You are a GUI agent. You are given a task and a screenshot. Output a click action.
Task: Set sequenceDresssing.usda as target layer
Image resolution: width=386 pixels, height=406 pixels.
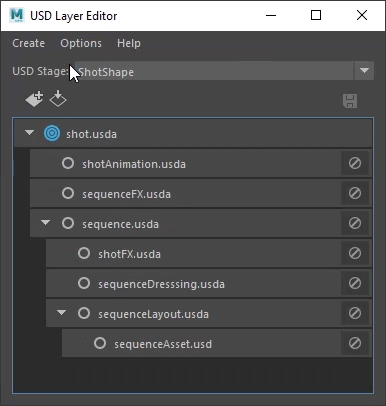click(x=84, y=283)
